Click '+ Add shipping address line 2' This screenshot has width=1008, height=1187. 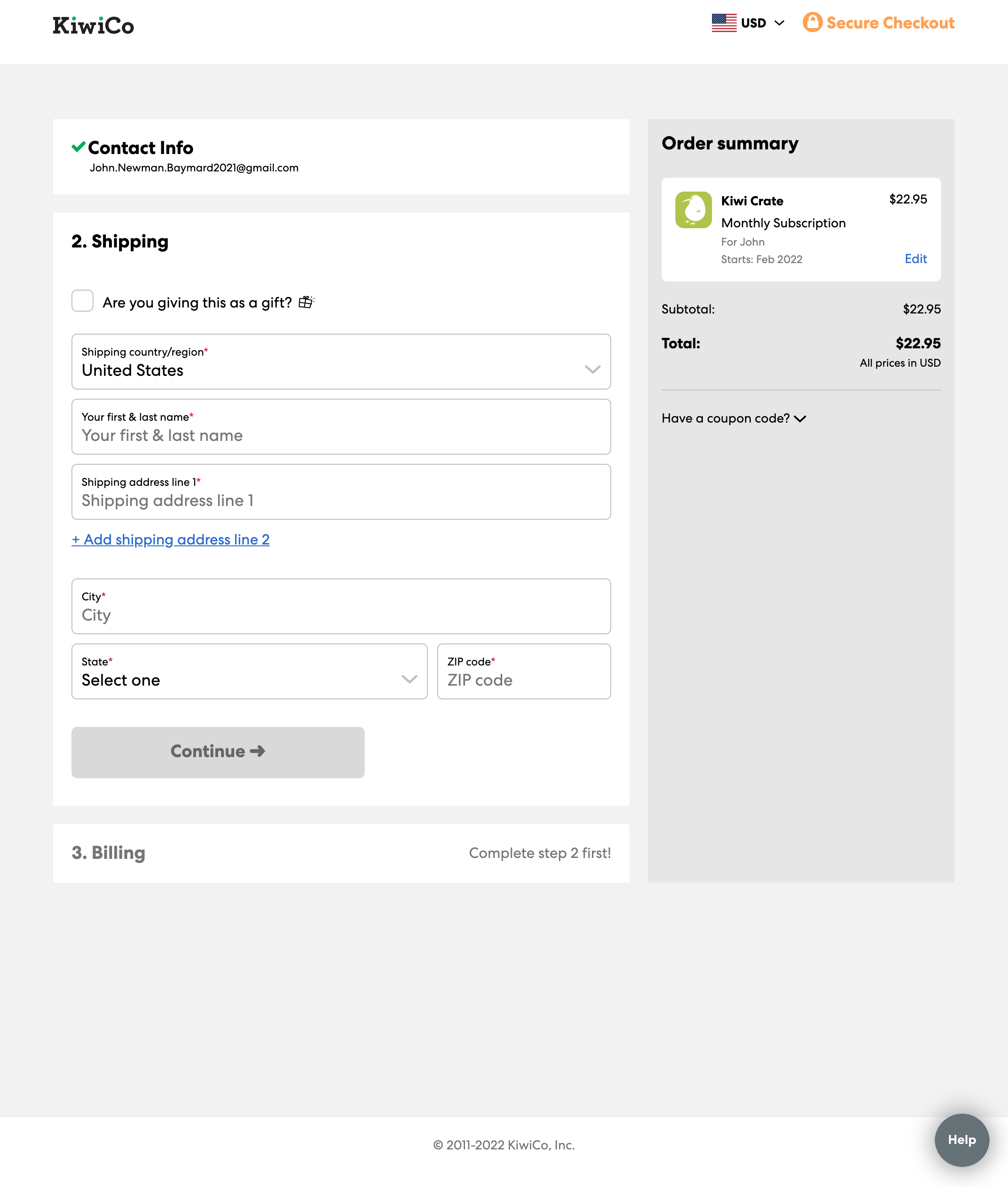click(x=170, y=539)
